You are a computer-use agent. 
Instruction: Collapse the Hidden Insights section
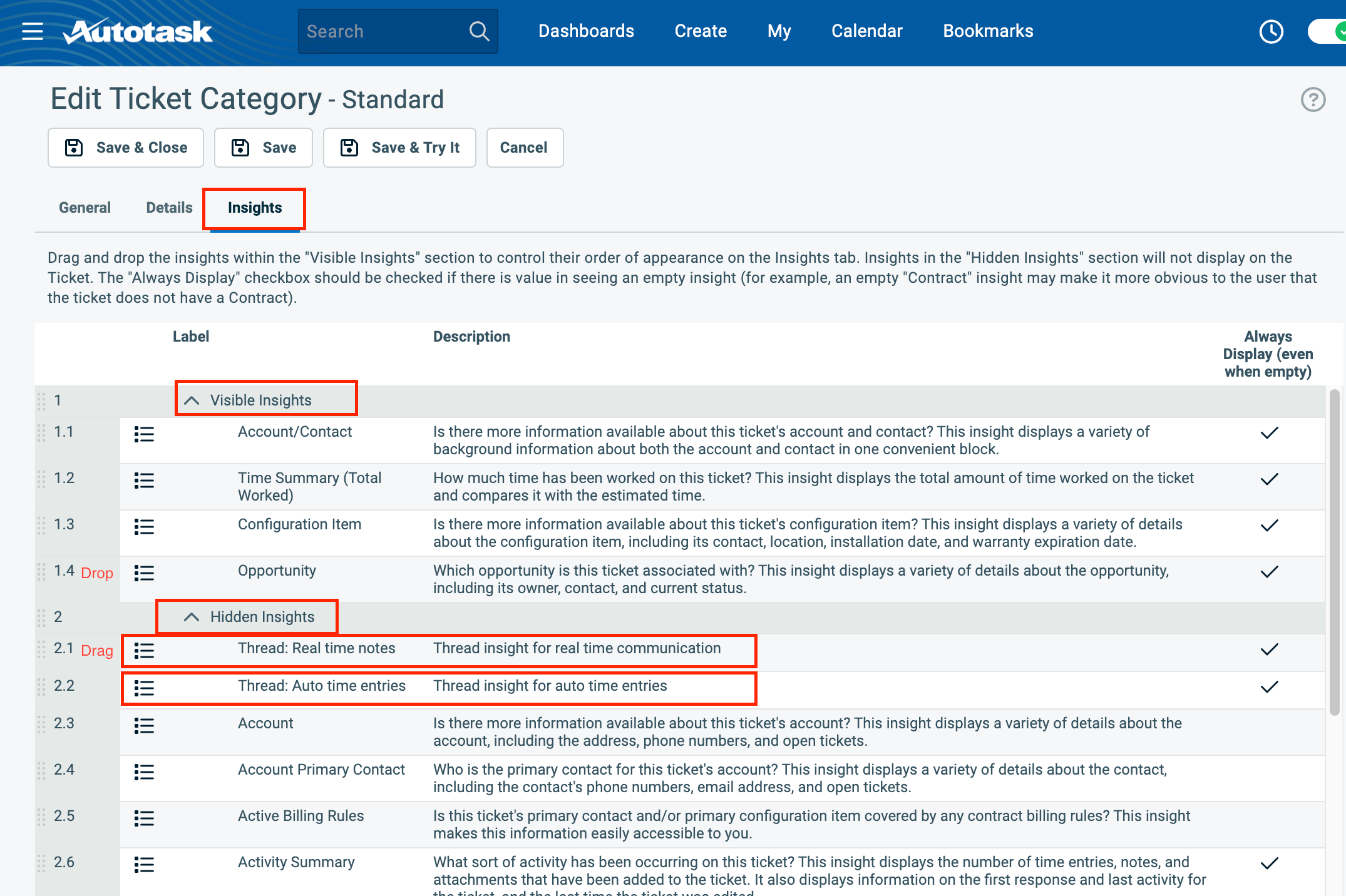point(192,617)
